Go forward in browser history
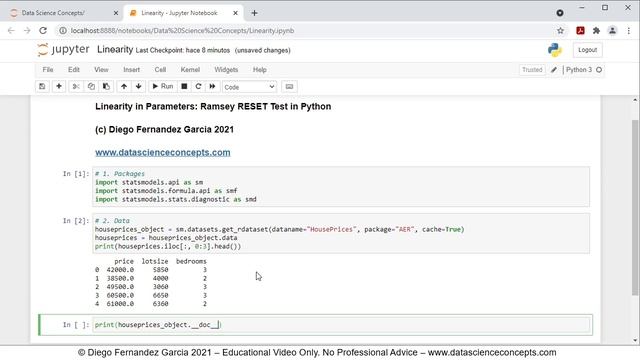Screen dimensions: 640x360 (x=27, y=31)
